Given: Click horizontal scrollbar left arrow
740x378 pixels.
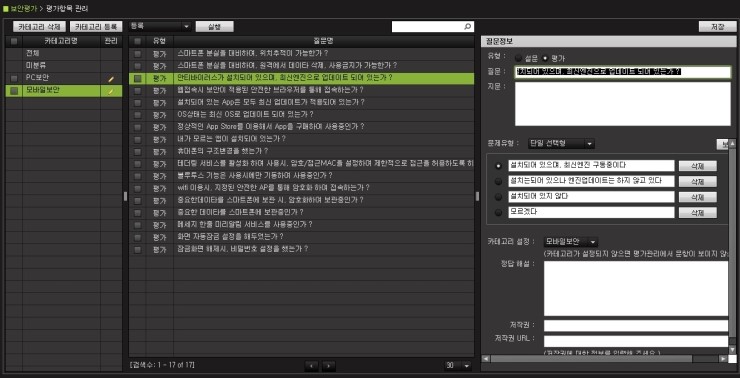Looking at the screenshot, I should pos(485,359).
